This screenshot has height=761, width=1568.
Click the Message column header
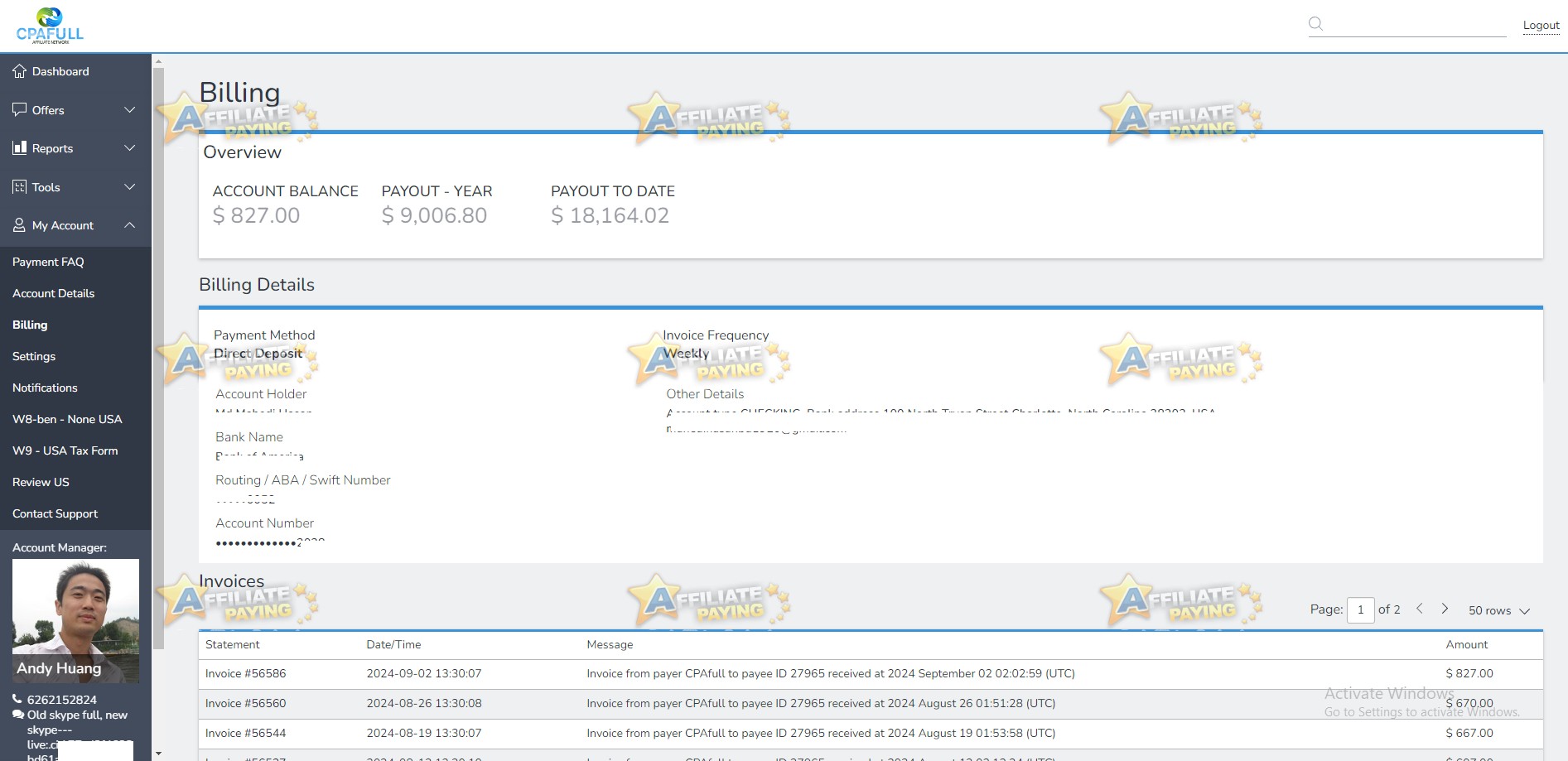[x=610, y=644]
